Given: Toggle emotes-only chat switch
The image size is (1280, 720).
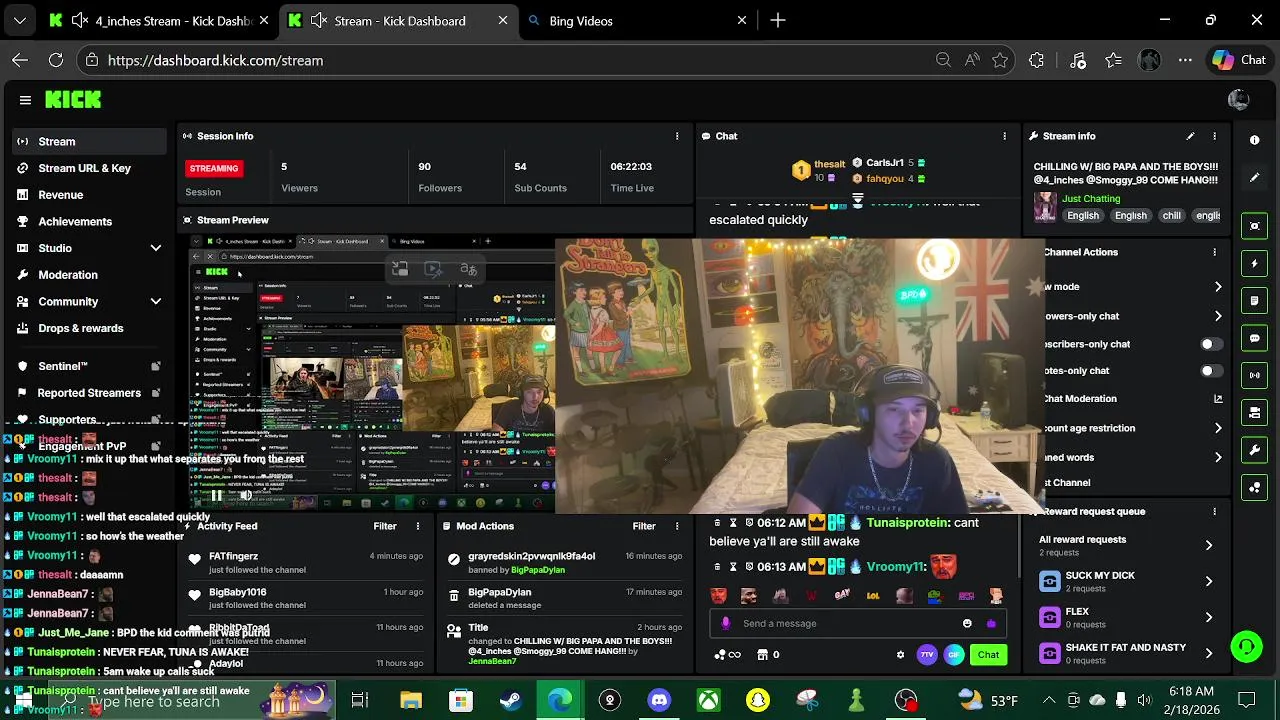Looking at the screenshot, I should (1211, 371).
